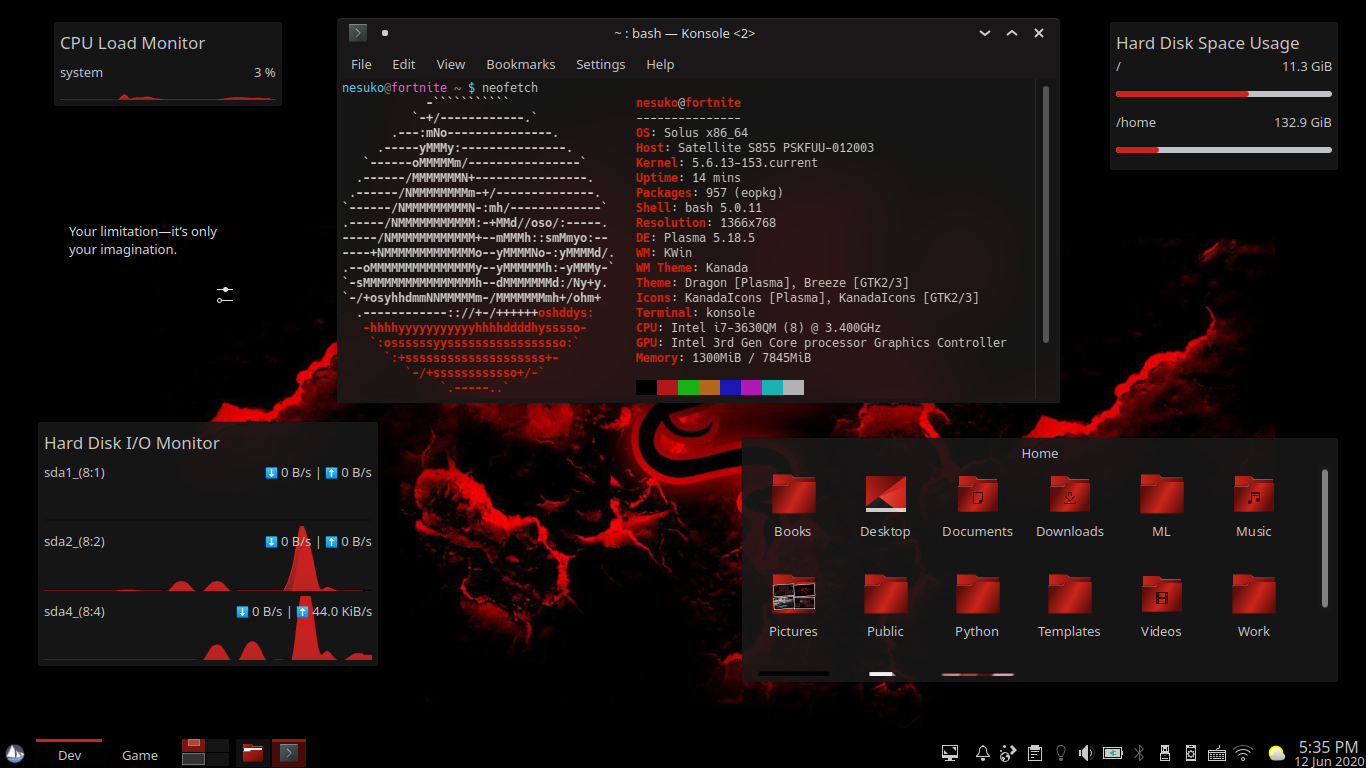Open the Bookmarks menu in Konsole

tap(520, 64)
